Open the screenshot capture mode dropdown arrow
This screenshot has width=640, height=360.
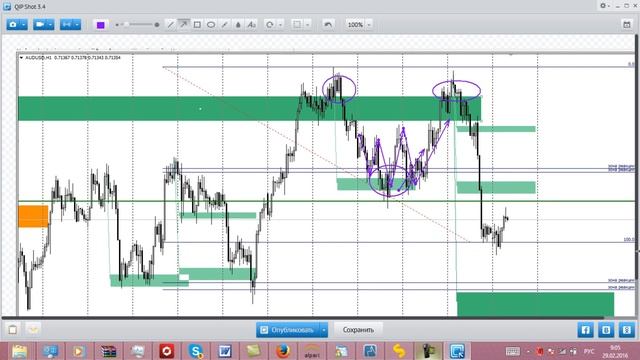(24, 25)
